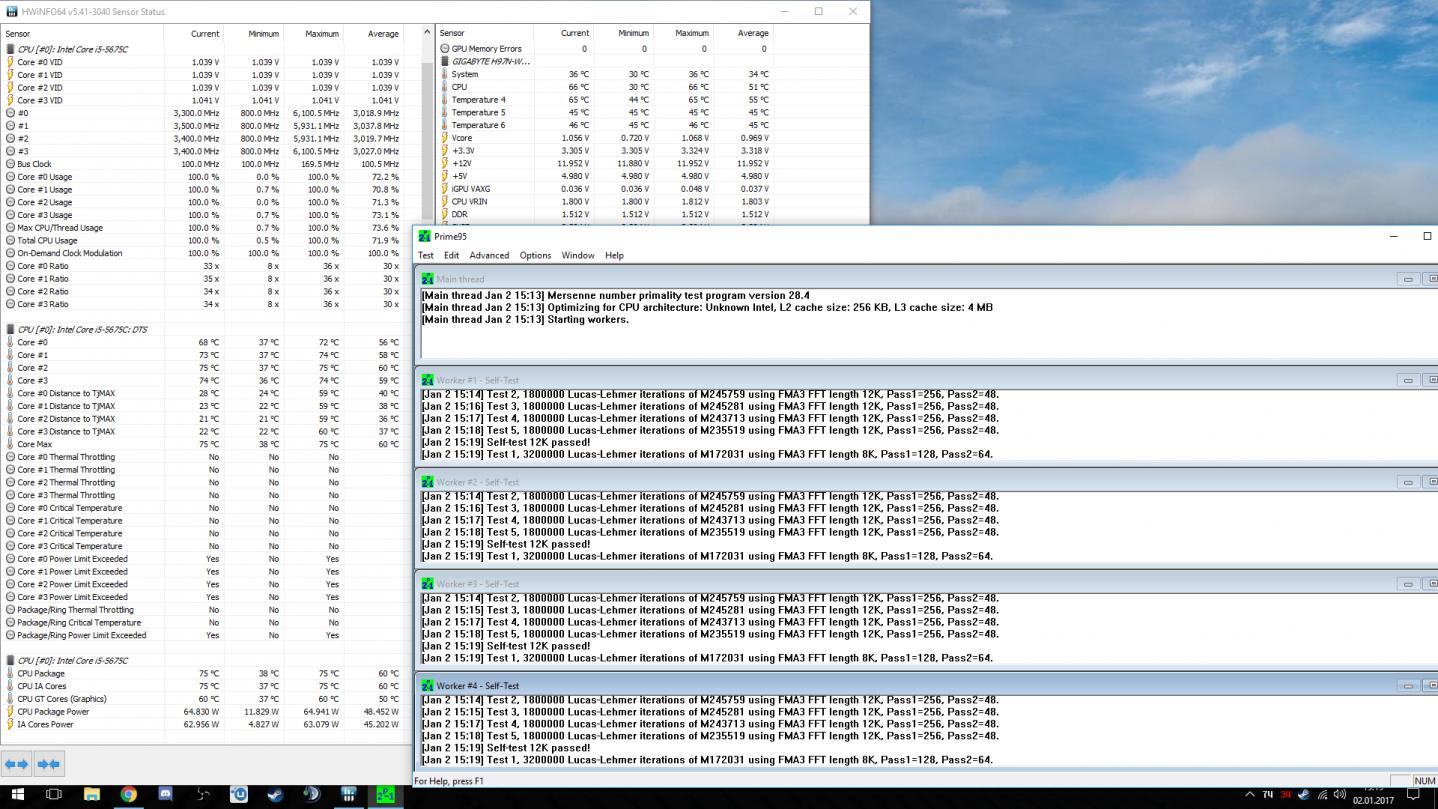Select the GPU Memory Errors row
Image resolution: width=1438 pixels, height=809 pixels.
(605, 48)
